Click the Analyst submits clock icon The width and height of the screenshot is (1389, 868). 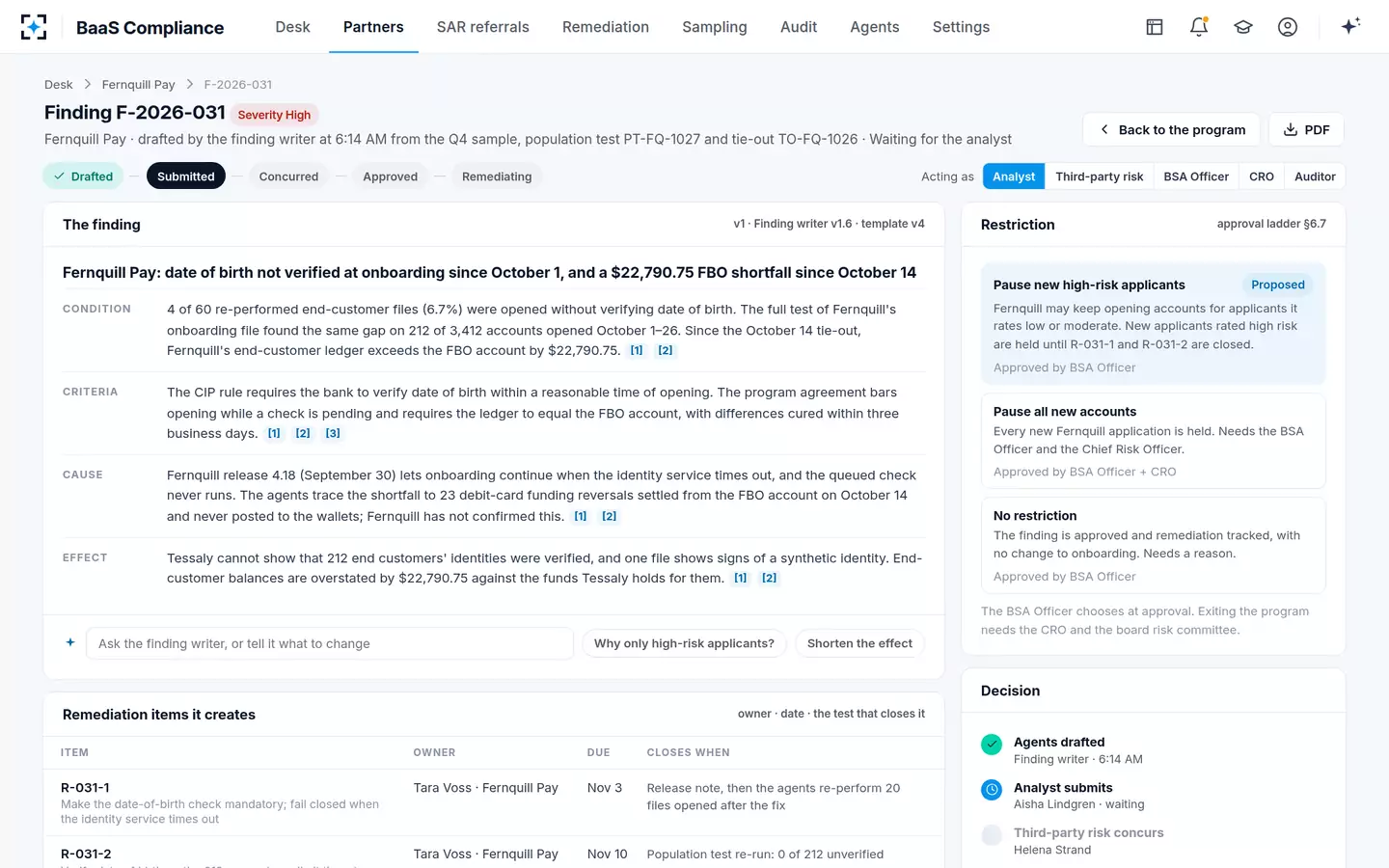(x=992, y=790)
